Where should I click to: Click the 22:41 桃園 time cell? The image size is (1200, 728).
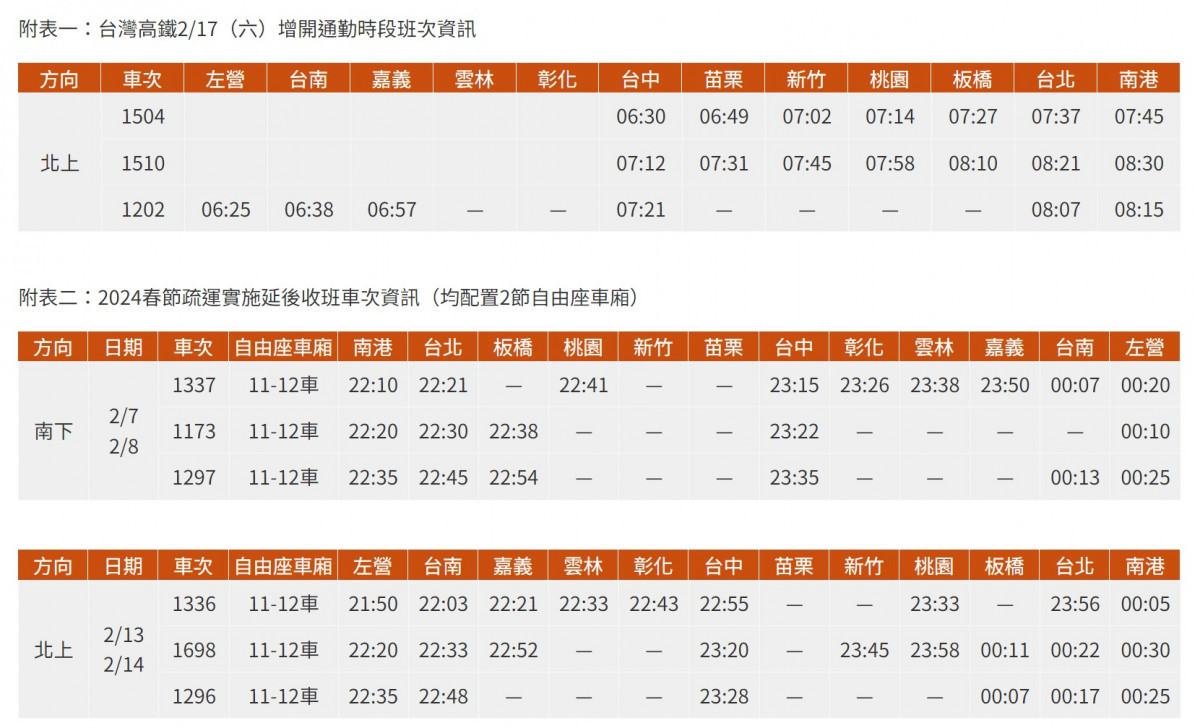tap(584, 385)
